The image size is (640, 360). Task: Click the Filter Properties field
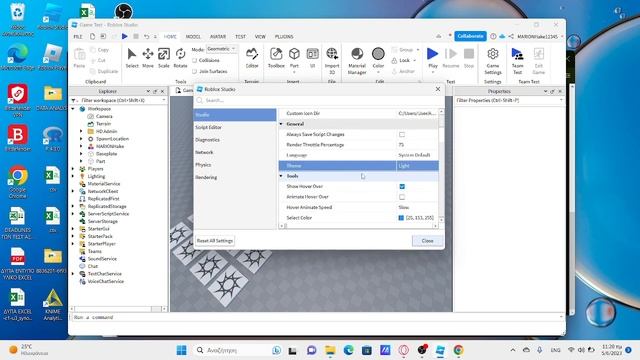tap(509, 100)
